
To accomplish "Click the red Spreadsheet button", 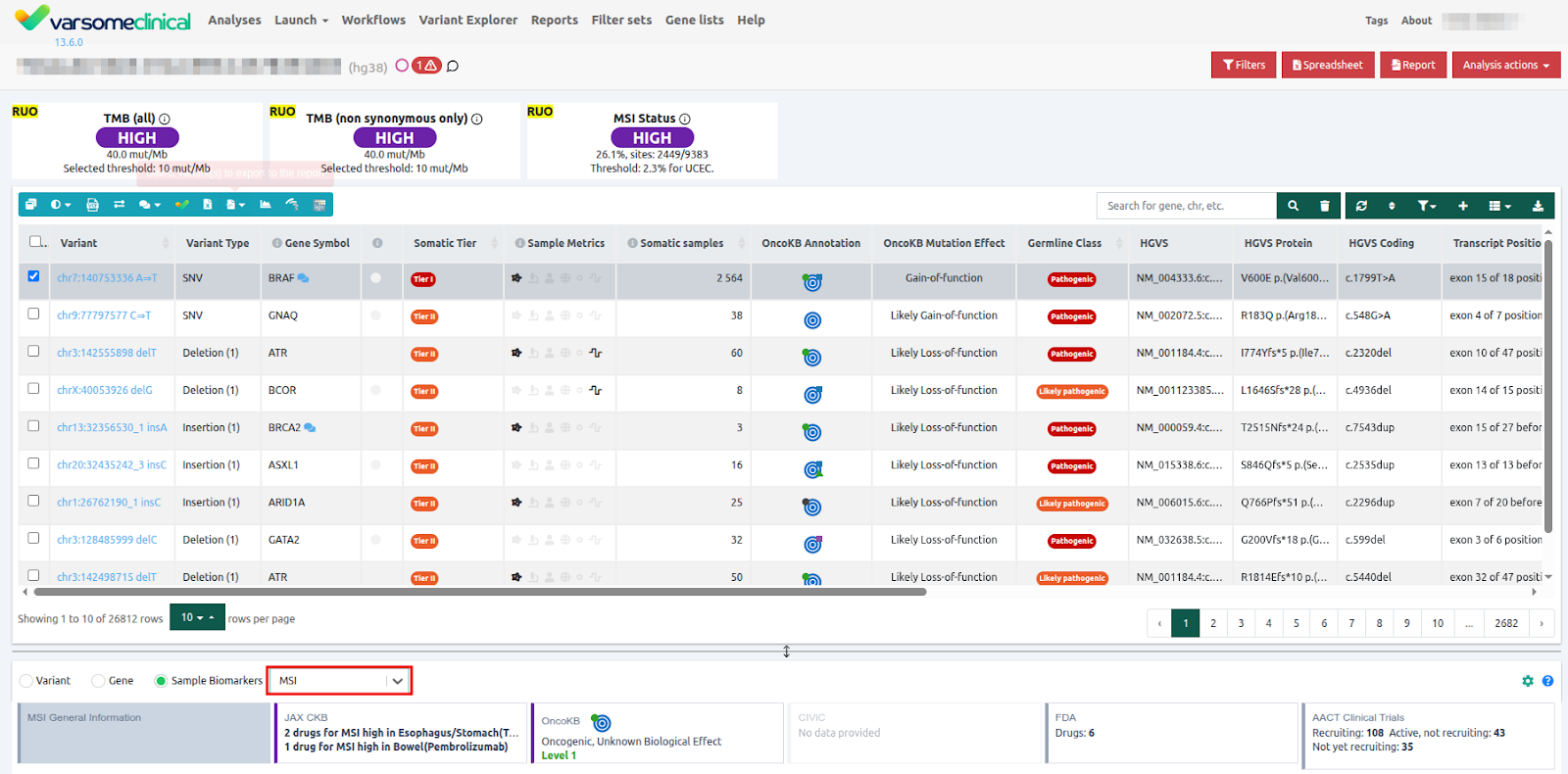I will pyautogui.click(x=1327, y=66).
